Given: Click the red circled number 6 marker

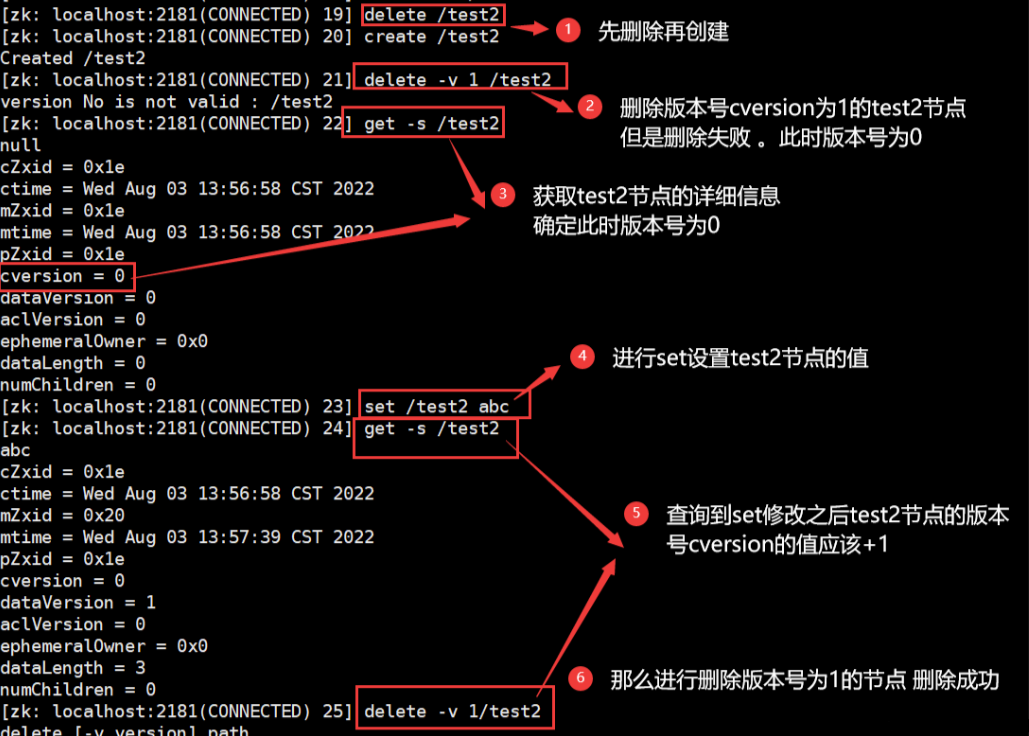Looking at the screenshot, I should tap(580, 678).
